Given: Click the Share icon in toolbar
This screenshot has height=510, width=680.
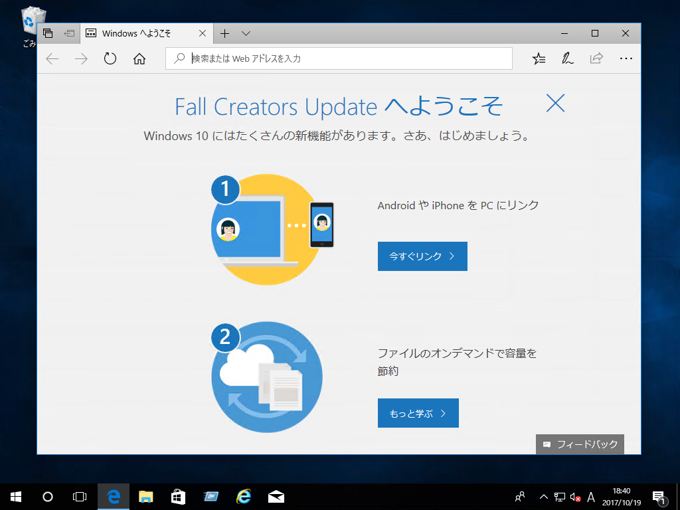Looking at the screenshot, I should 596,58.
